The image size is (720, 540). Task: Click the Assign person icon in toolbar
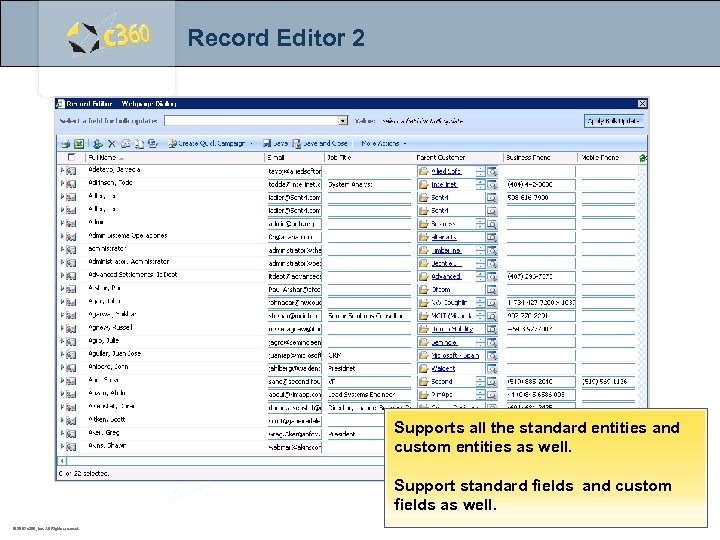tap(97, 144)
